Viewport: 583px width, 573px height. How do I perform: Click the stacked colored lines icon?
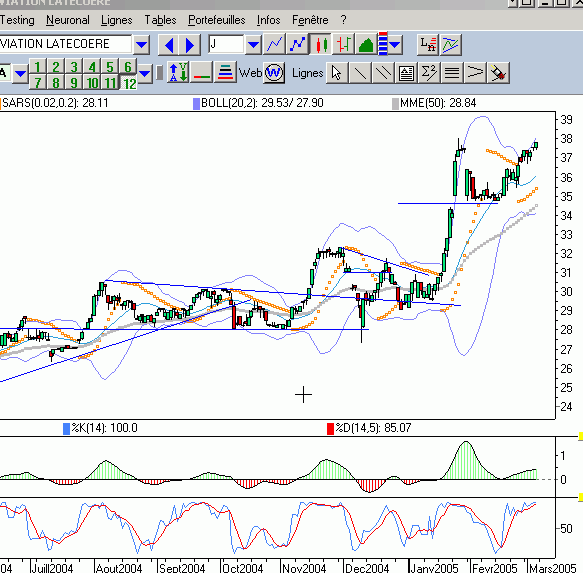coord(225,73)
